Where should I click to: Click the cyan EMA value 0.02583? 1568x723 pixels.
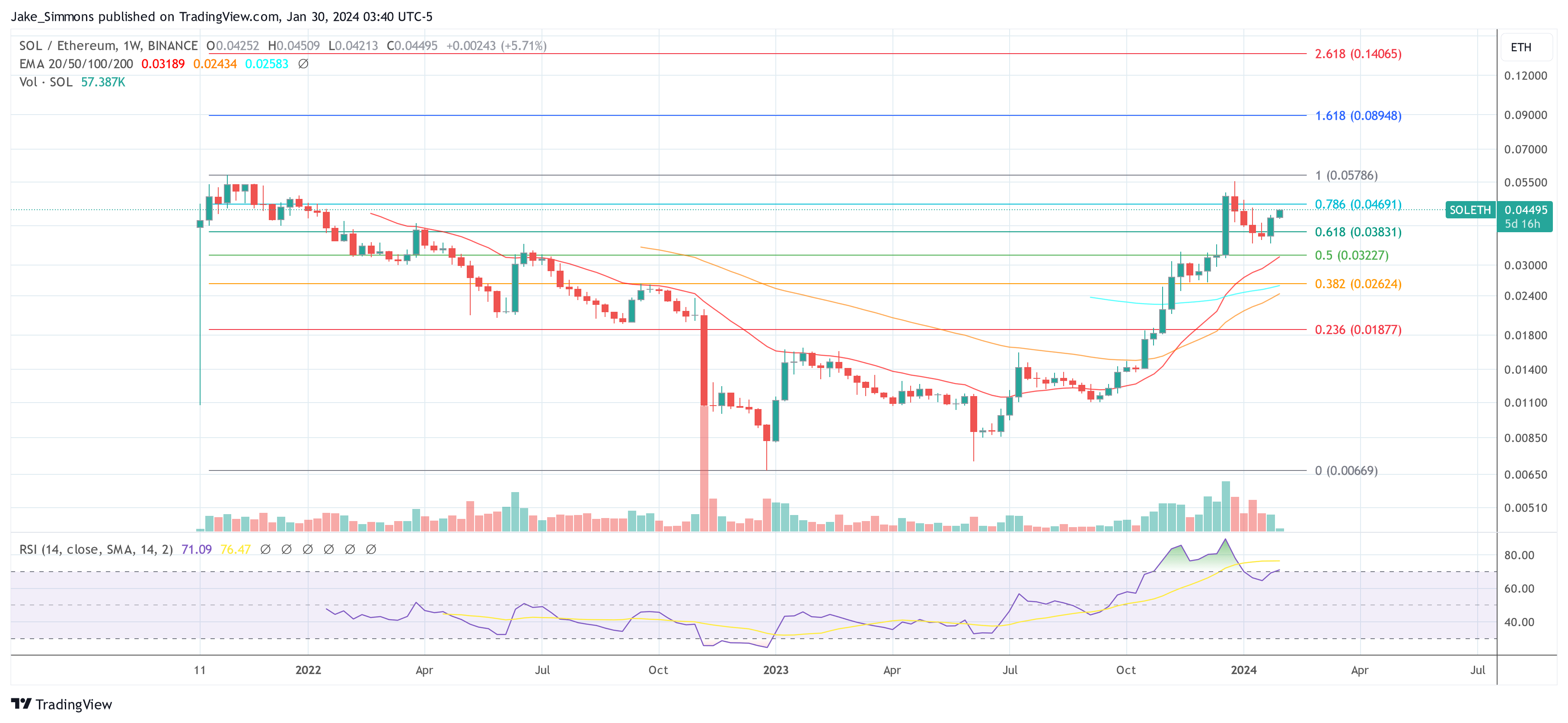click(267, 64)
